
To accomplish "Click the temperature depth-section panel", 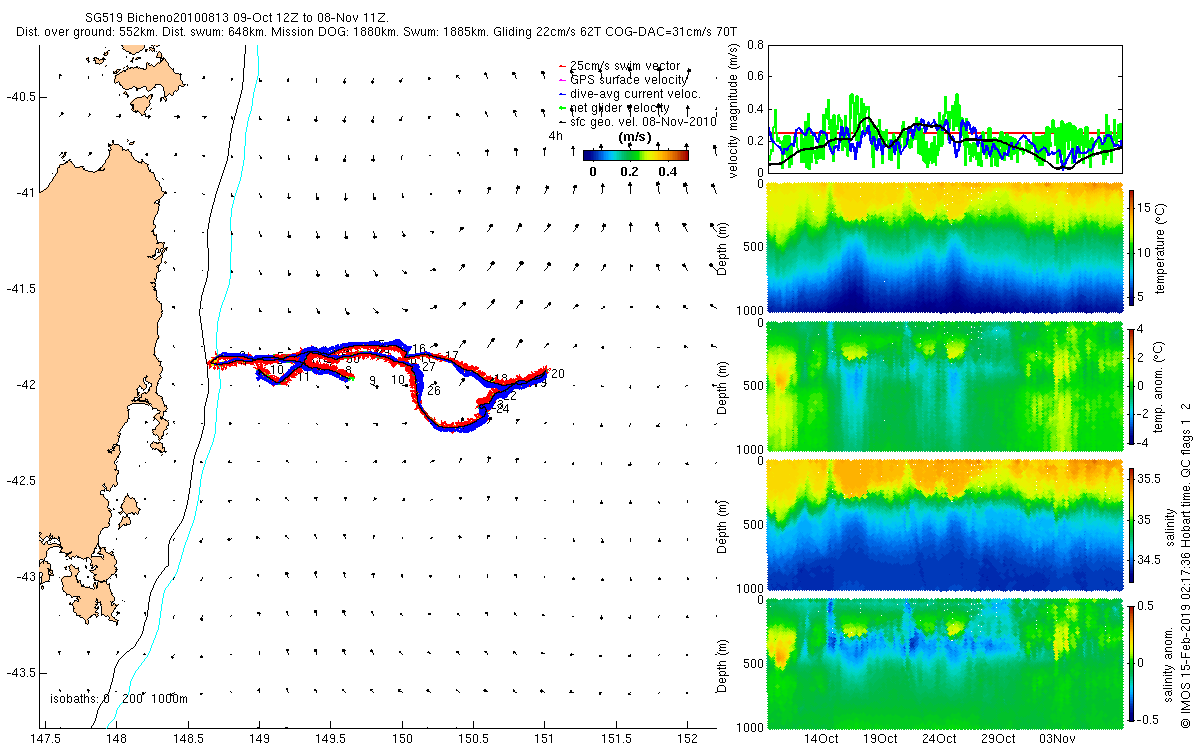I will pos(945,248).
